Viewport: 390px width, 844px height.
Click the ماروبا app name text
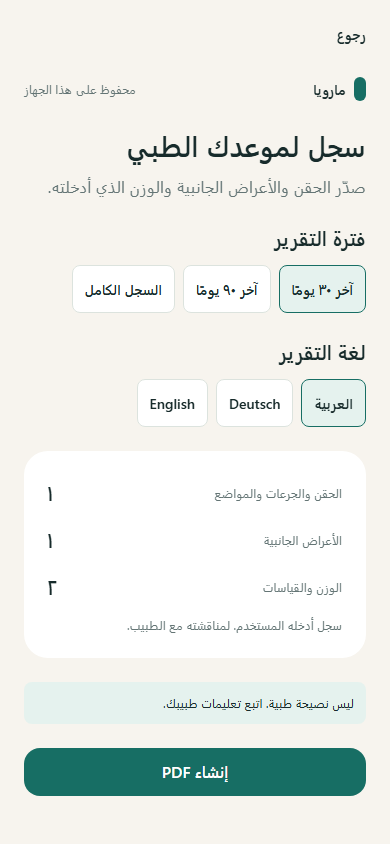point(329,90)
